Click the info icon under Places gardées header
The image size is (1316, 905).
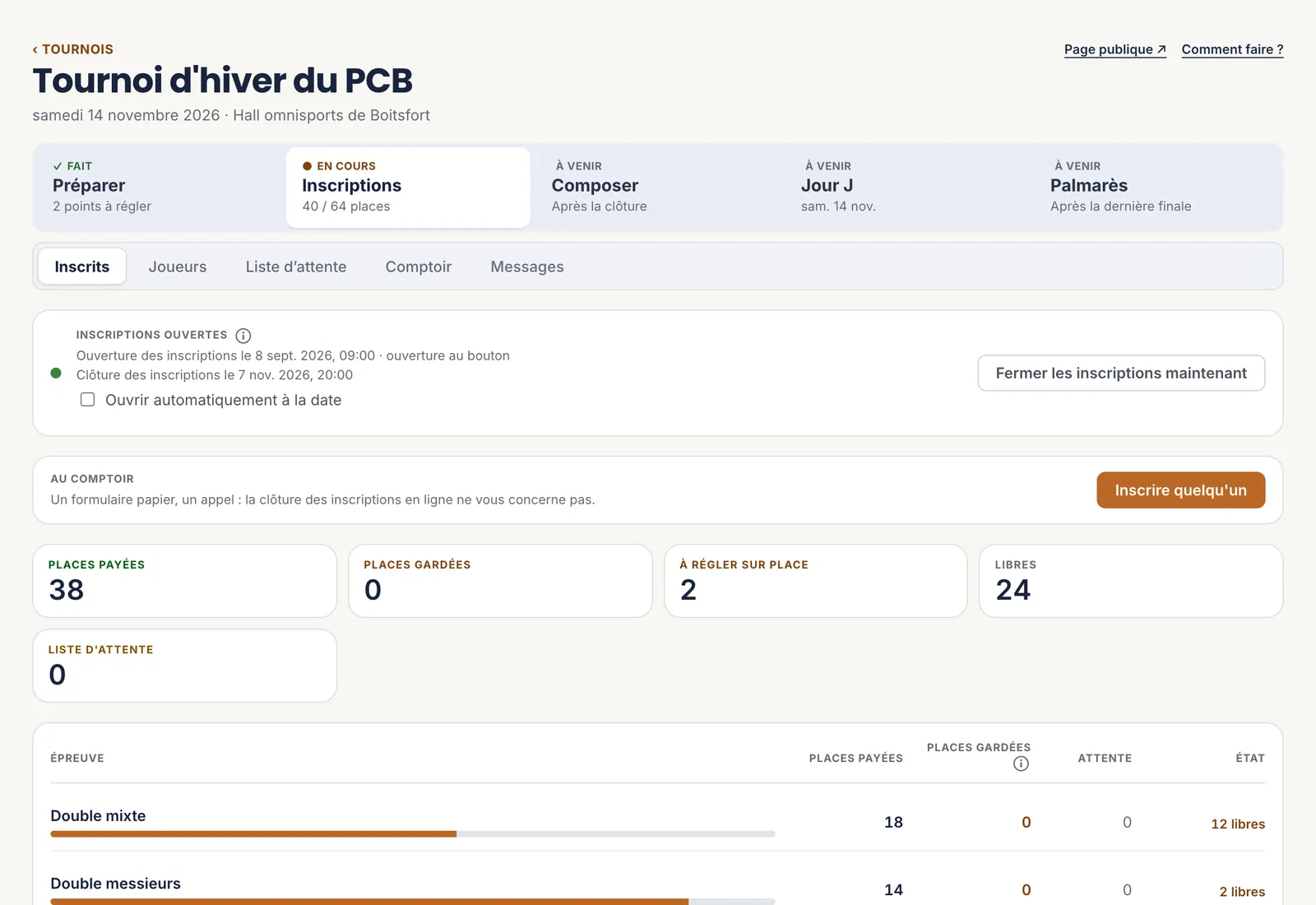pos(1021,763)
